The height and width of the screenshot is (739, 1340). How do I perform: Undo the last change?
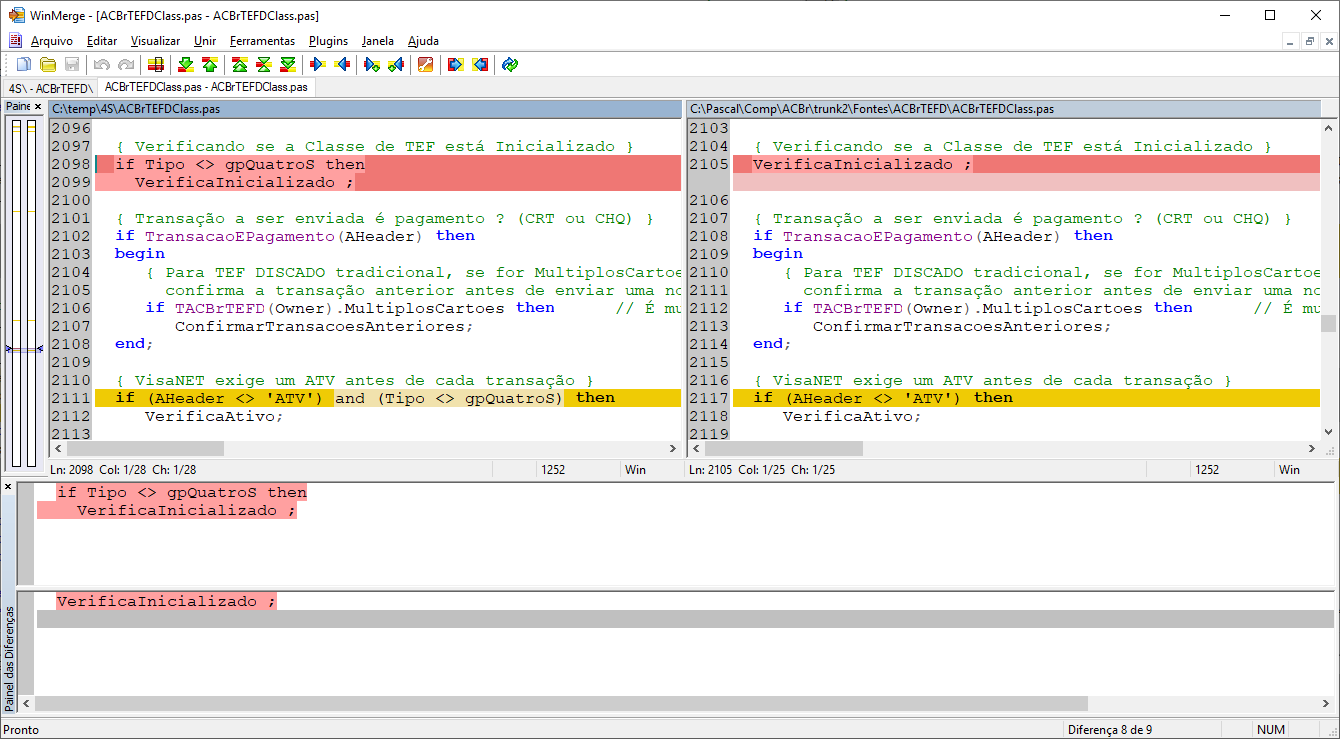pos(101,65)
